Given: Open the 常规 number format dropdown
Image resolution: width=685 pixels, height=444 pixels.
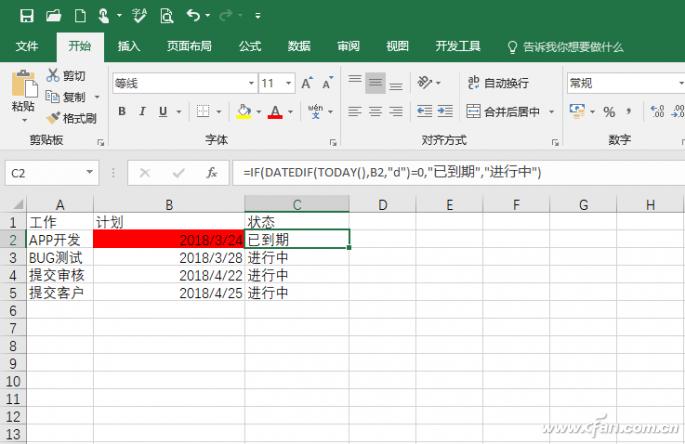Looking at the screenshot, I should coord(681,83).
